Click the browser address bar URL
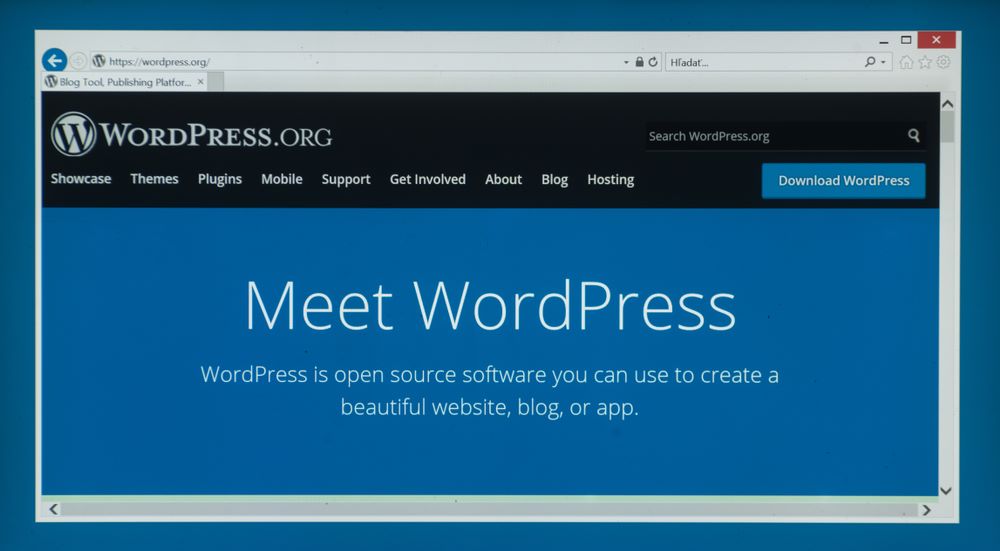This screenshot has width=1000, height=551. click(x=159, y=62)
